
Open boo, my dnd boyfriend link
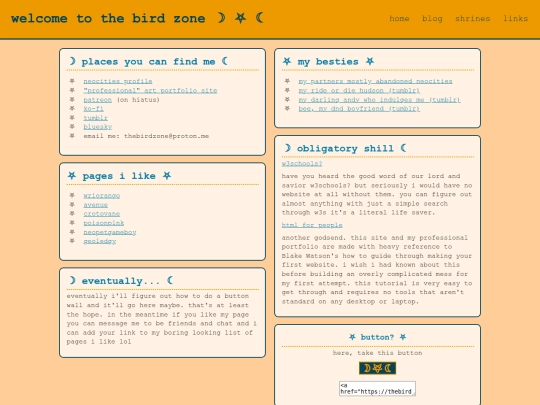click(359, 109)
